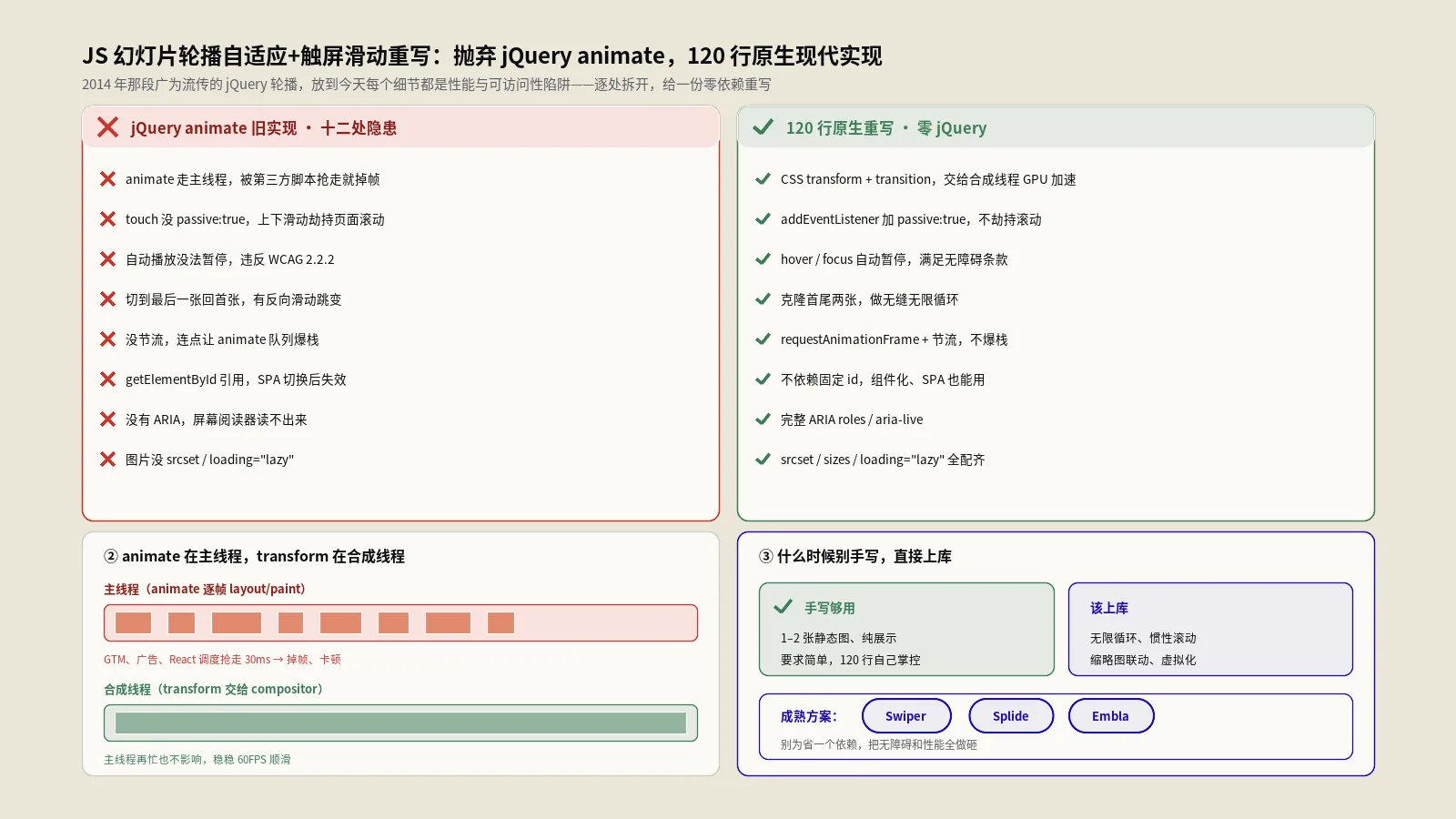
Task: Click text 图片没 srcset / loading="lazy"
Action: (x=210, y=460)
